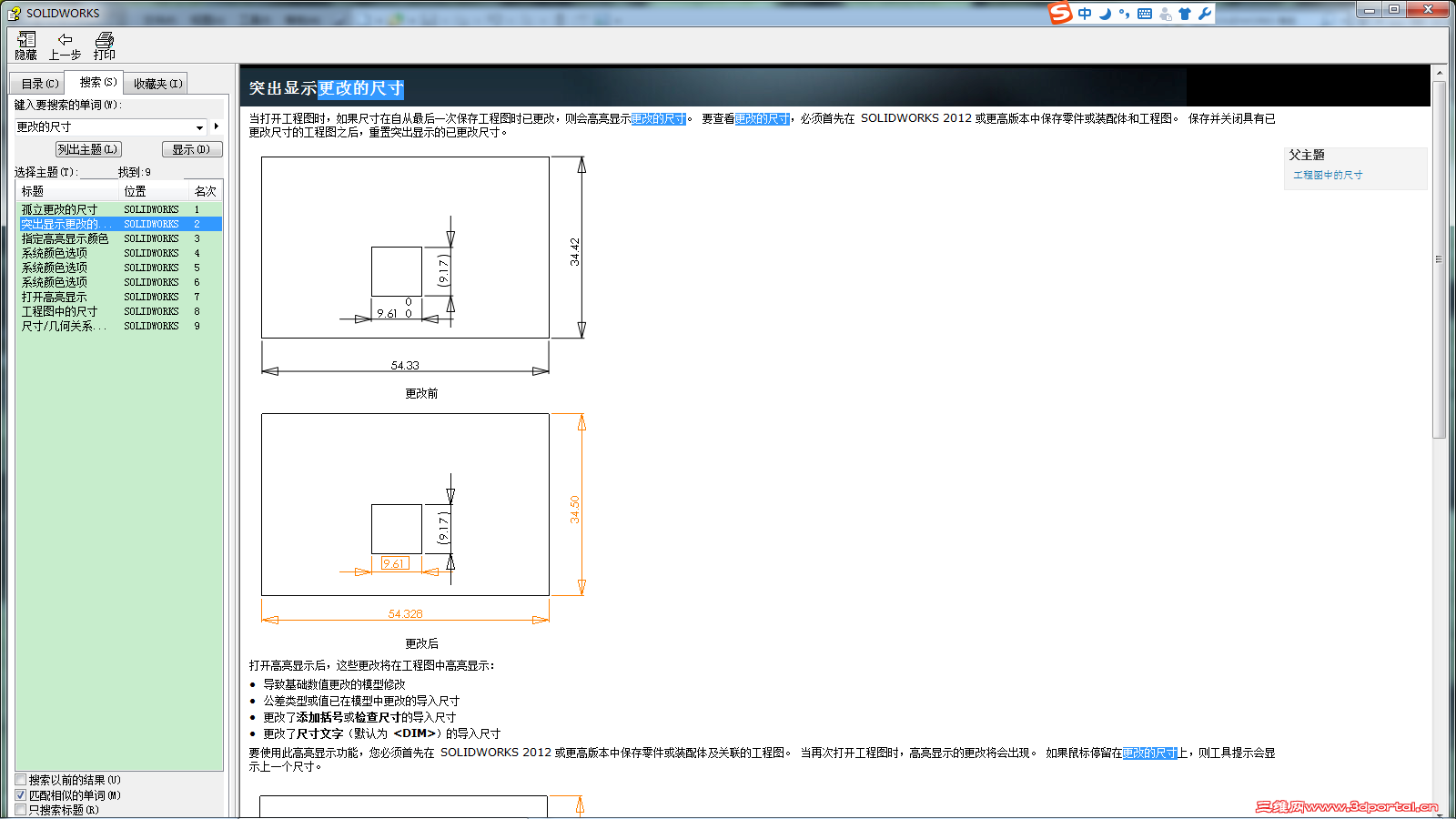Click the user account icon in IME bar
The image size is (1456, 819).
[1165, 14]
